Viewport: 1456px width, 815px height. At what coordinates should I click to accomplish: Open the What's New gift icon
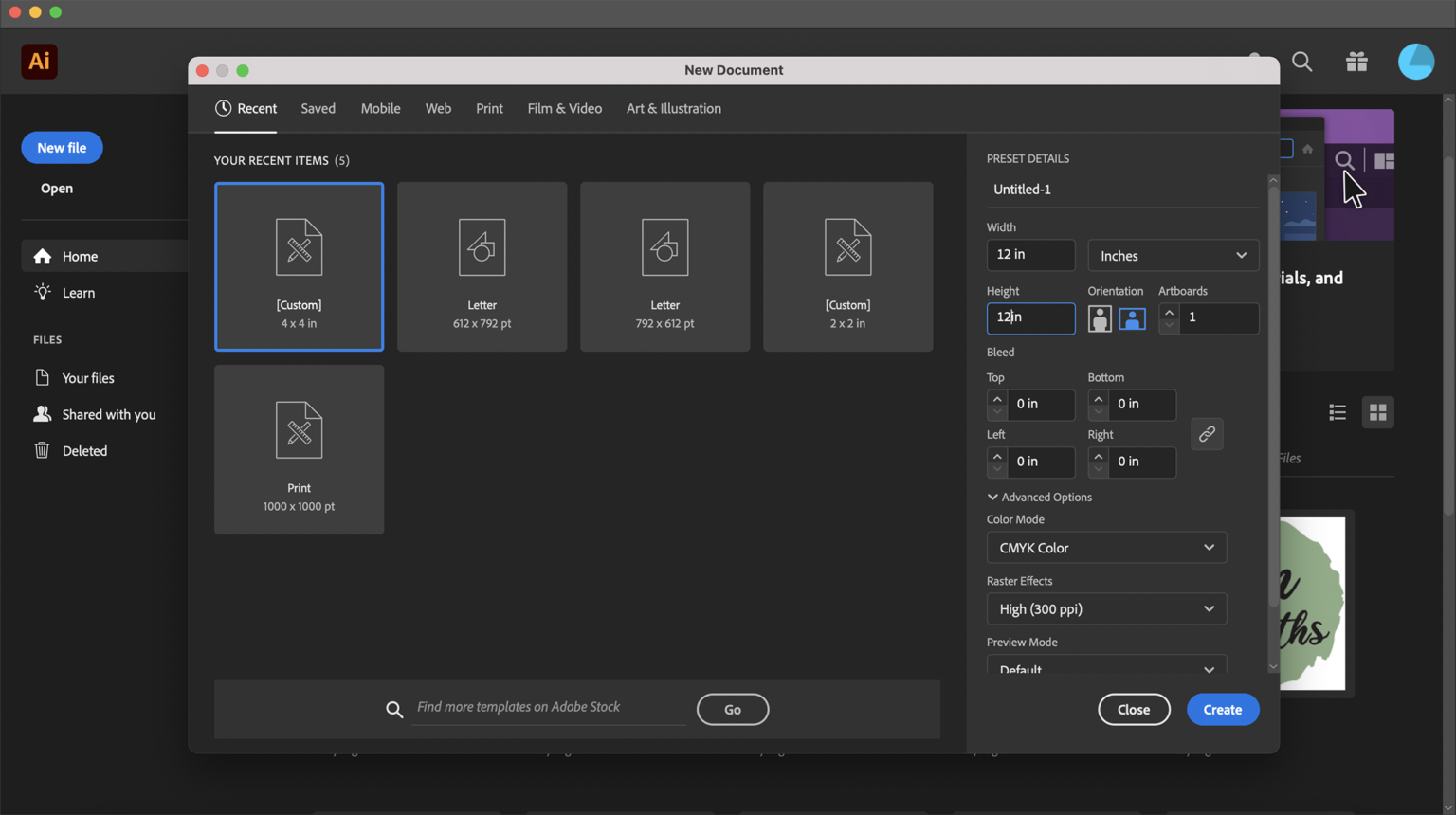pos(1356,62)
